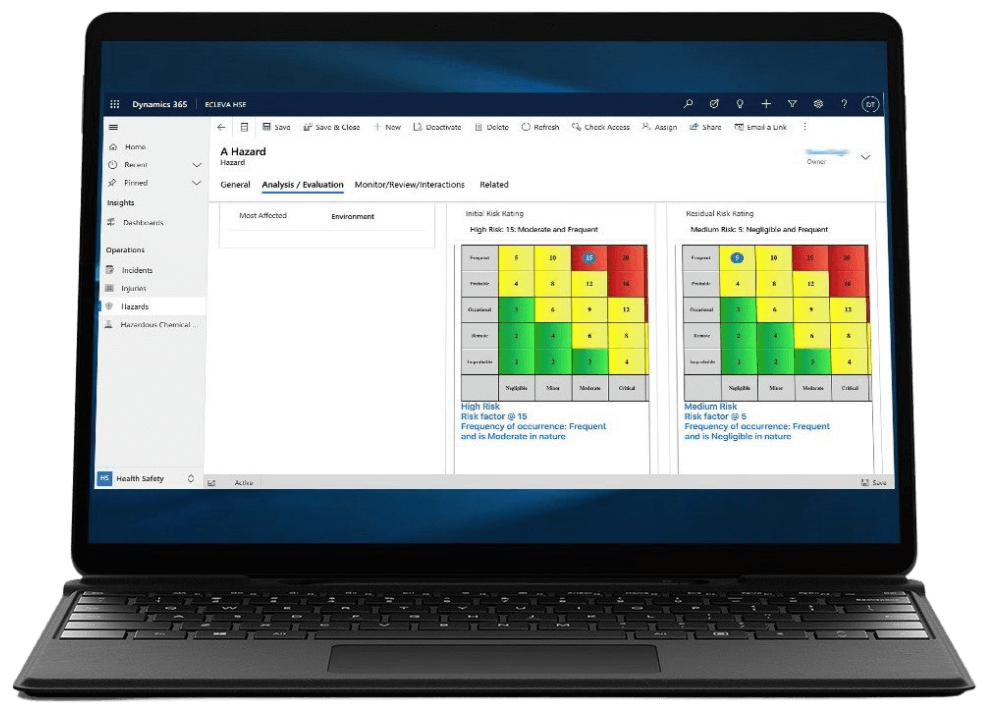Click the 'Risk factor @ 15' text
This screenshot has height=715, width=990.
tap(494, 416)
